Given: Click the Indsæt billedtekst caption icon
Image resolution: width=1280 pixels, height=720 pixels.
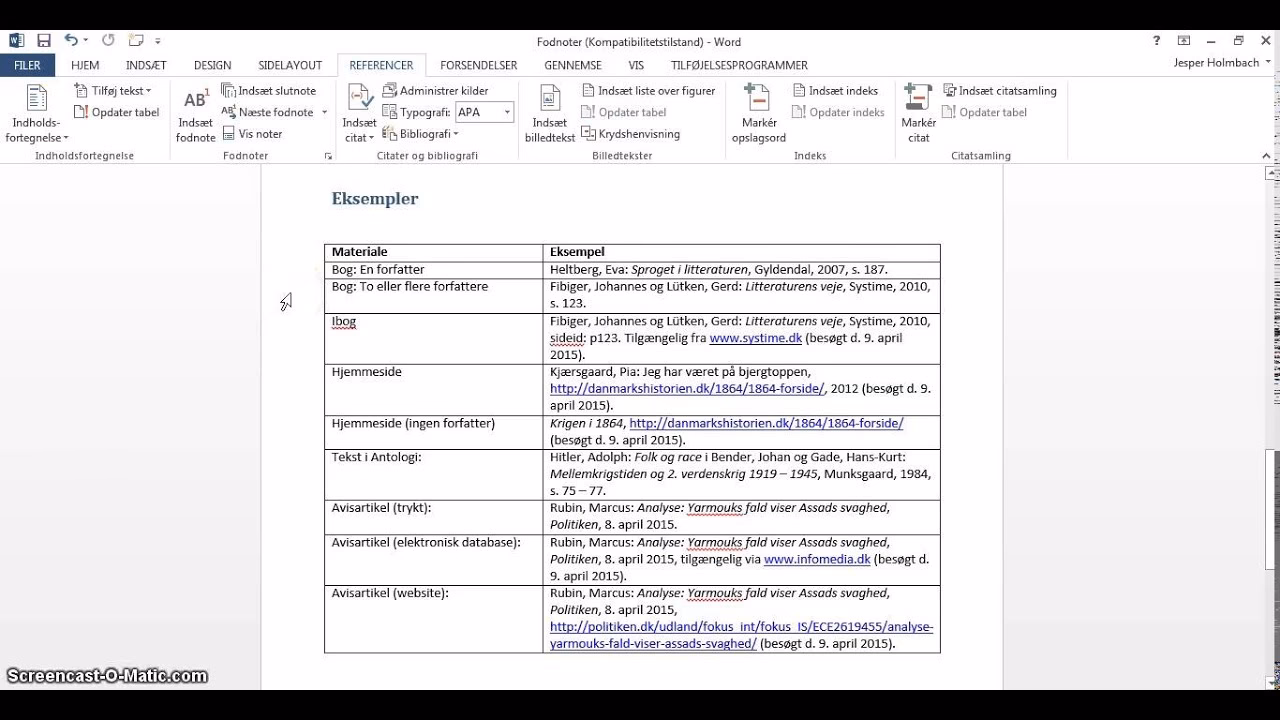Looking at the screenshot, I should tap(549, 100).
